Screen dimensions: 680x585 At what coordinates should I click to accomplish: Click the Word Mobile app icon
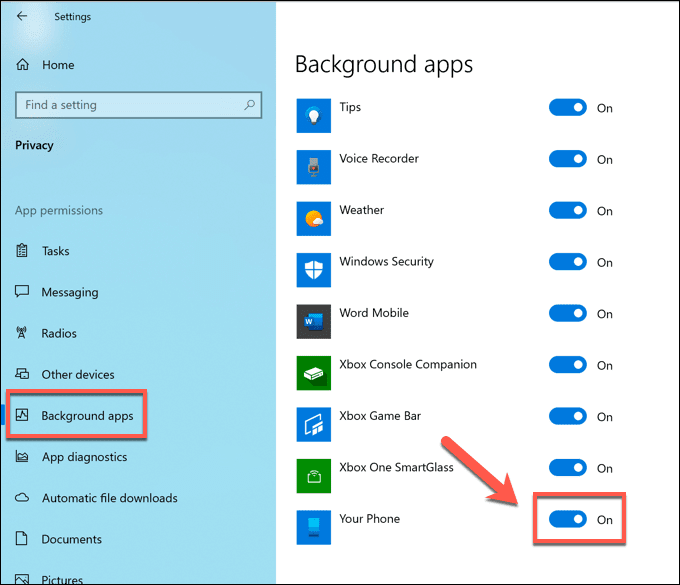coord(314,321)
